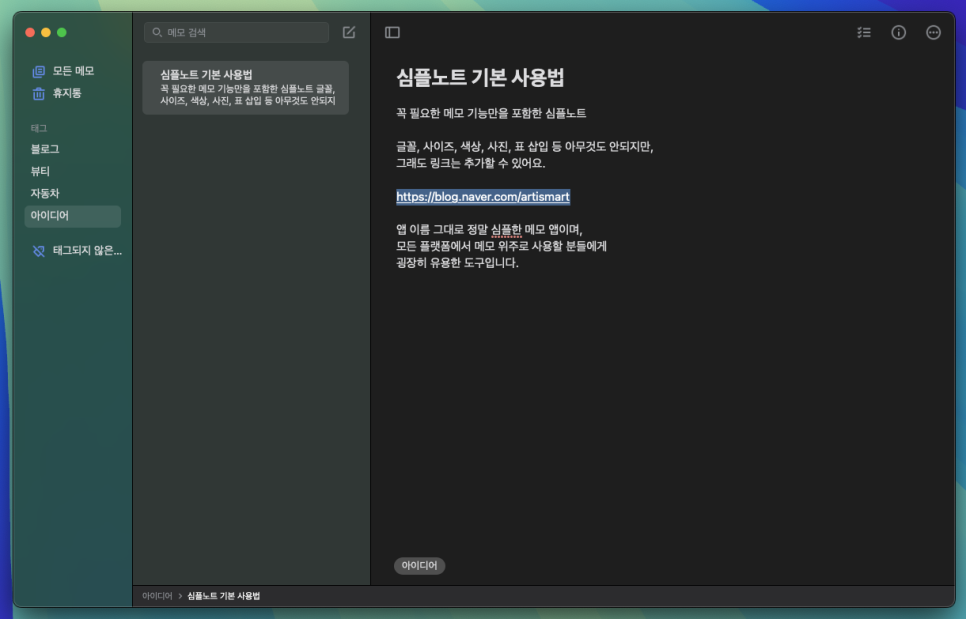Select the 심플노트 기본 사용법 note in list
Viewport: 966px width, 619px height.
click(246, 87)
